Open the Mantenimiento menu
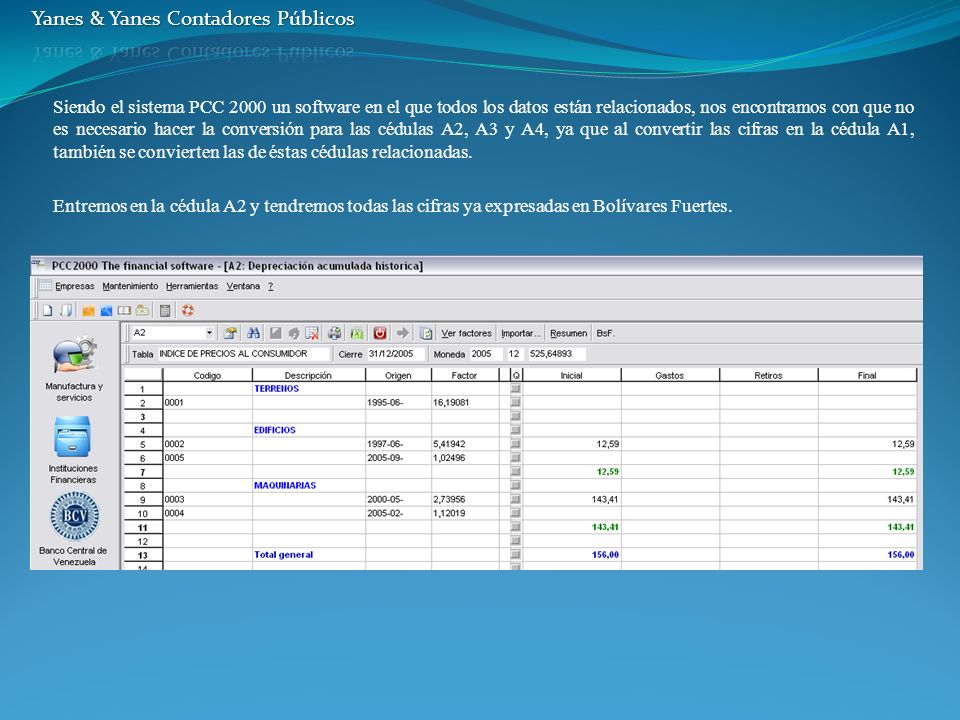 tap(130, 286)
